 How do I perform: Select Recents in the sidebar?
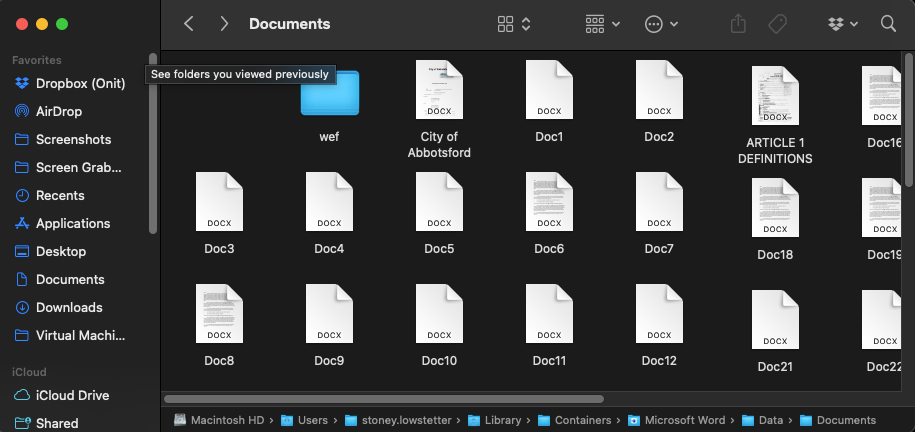click(50, 196)
